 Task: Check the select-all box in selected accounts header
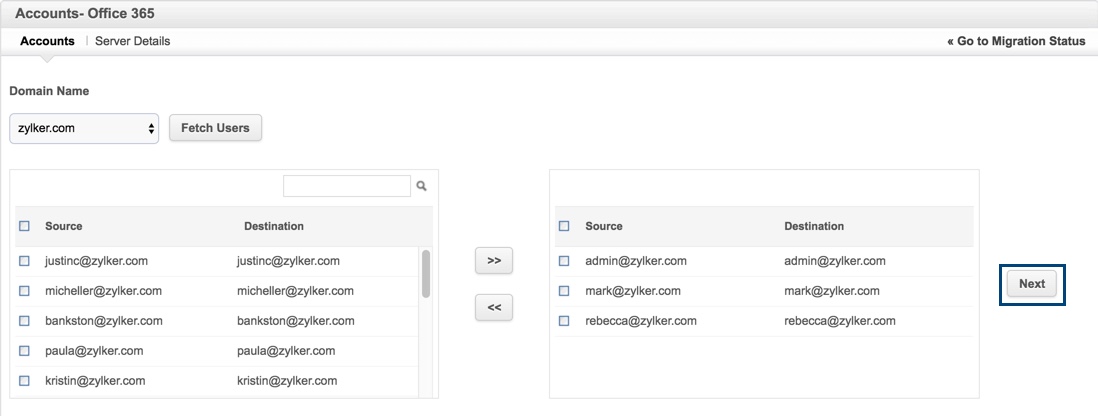coord(564,226)
